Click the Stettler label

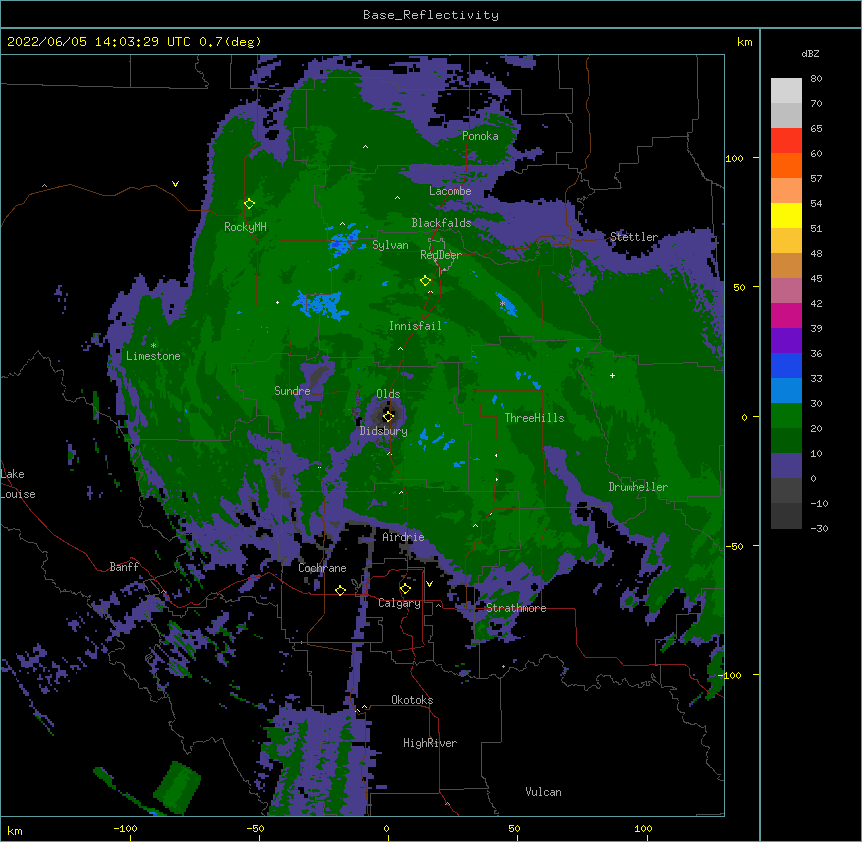[x=634, y=237]
